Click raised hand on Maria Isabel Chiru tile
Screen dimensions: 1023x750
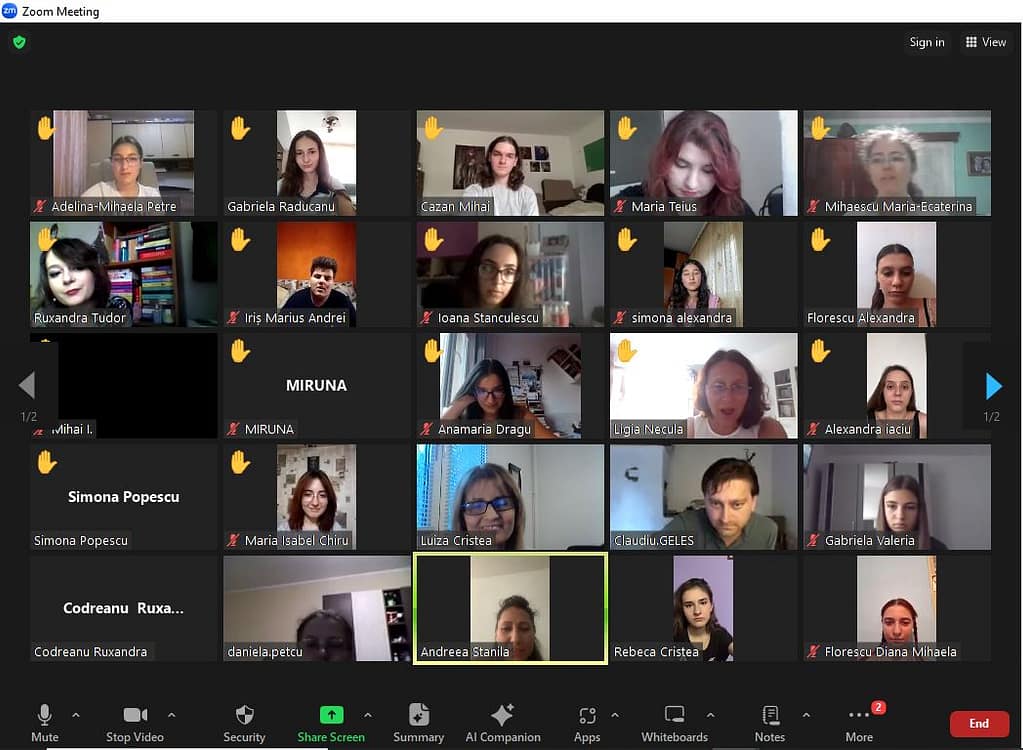(240, 462)
